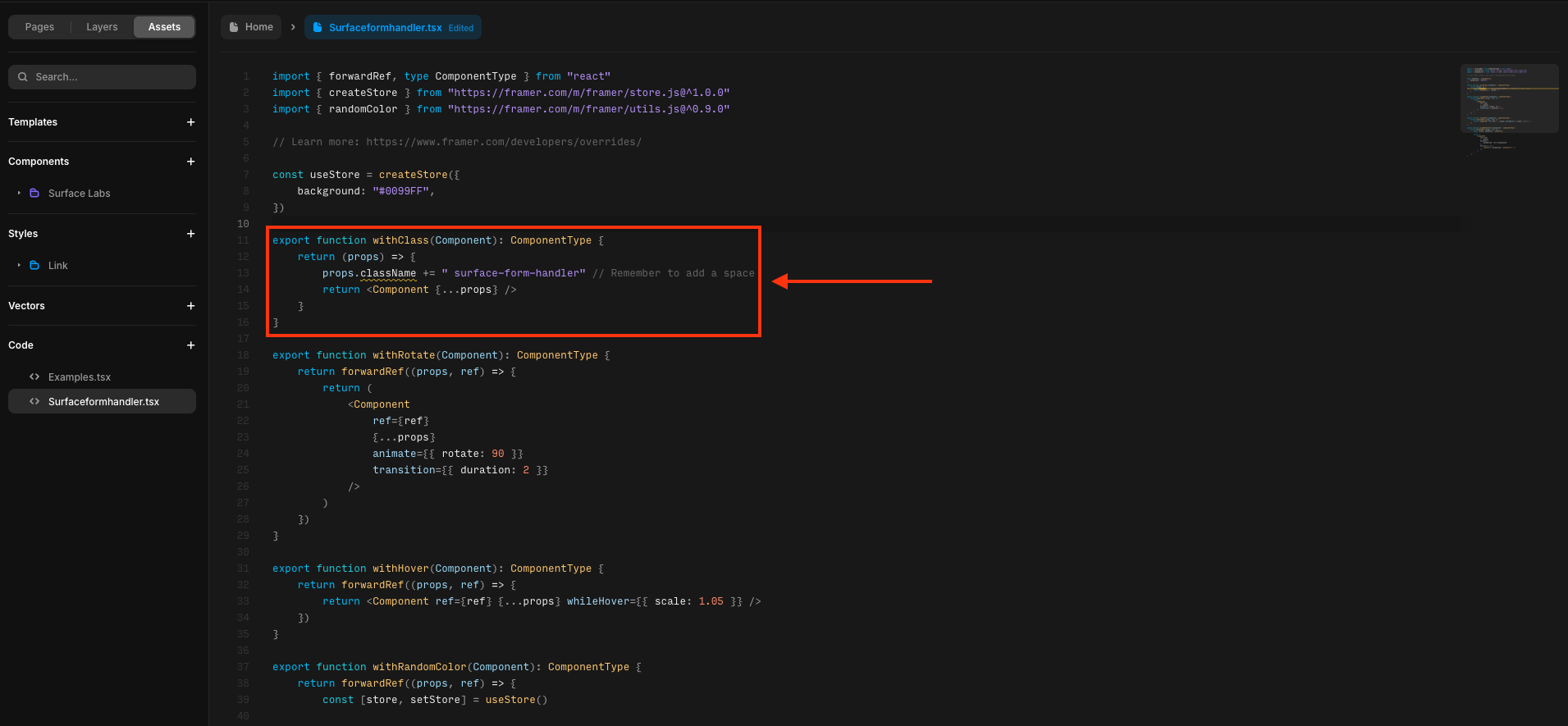Click the Vectors section header

[26, 306]
